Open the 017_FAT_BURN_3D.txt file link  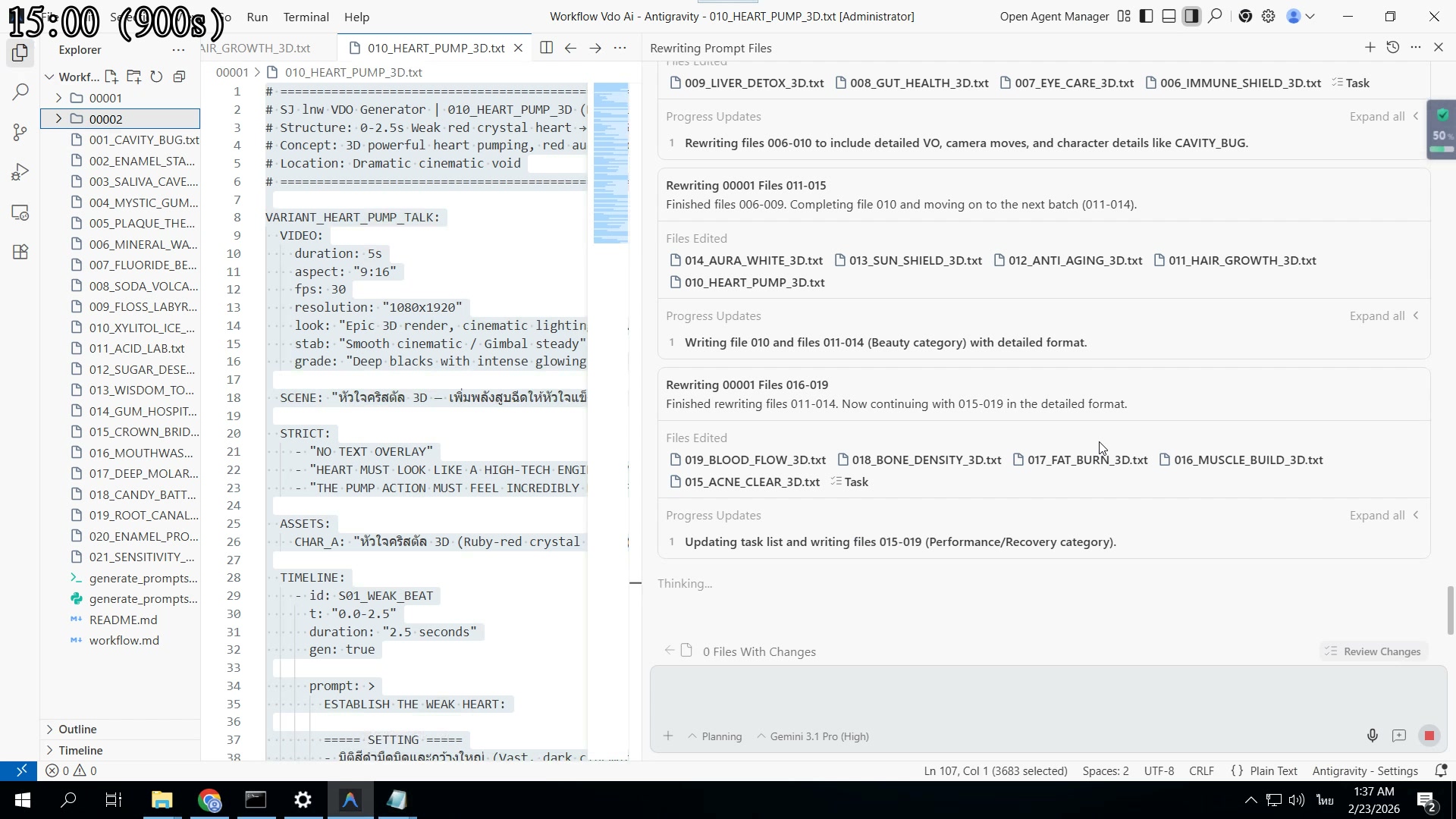(x=1087, y=460)
